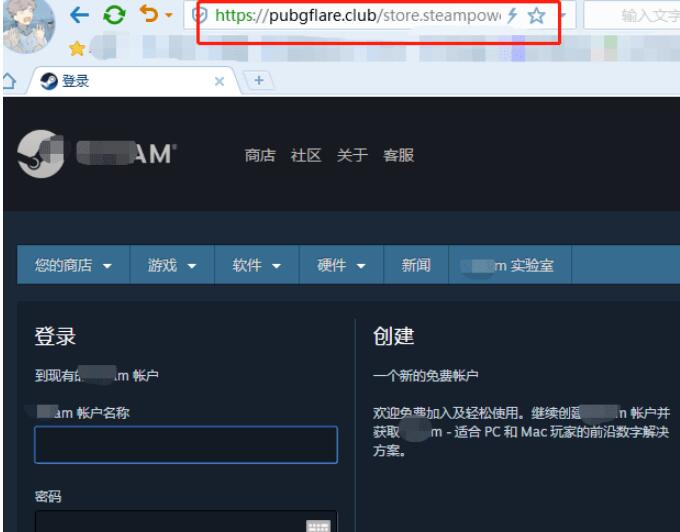680x532 pixels.
Task: Open the 新闻 navigation tab
Action: (x=416, y=265)
